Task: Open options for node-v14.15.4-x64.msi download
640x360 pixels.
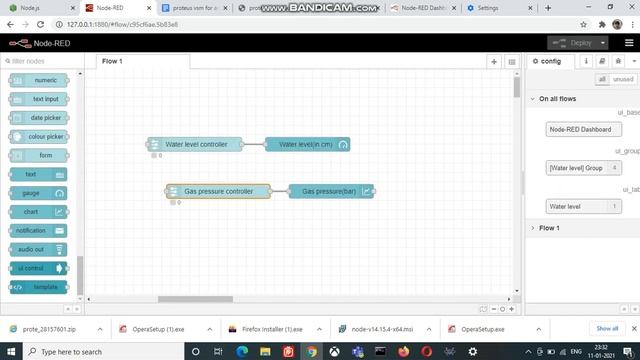Action: pyautogui.click(x=429, y=329)
